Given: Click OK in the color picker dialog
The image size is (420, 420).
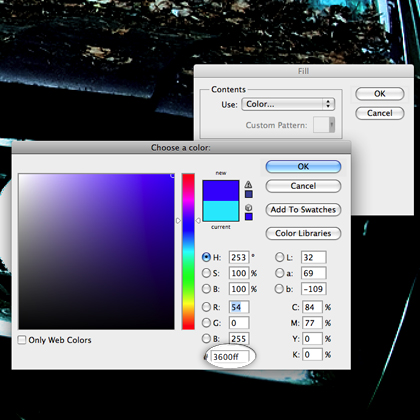Looking at the screenshot, I should [303, 166].
